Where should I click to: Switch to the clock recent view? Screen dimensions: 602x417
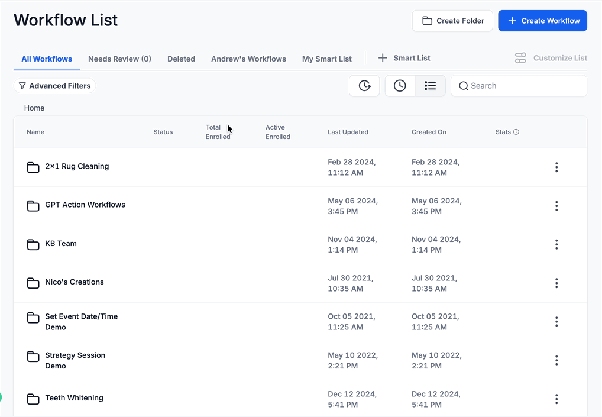pyautogui.click(x=400, y=86)
